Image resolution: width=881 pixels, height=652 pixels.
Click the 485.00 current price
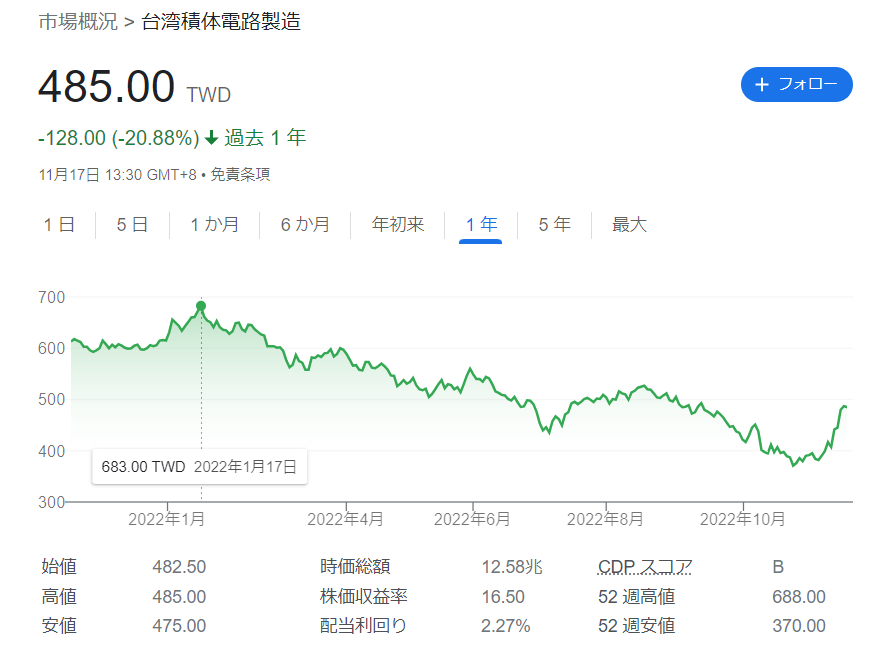[106, 86]
